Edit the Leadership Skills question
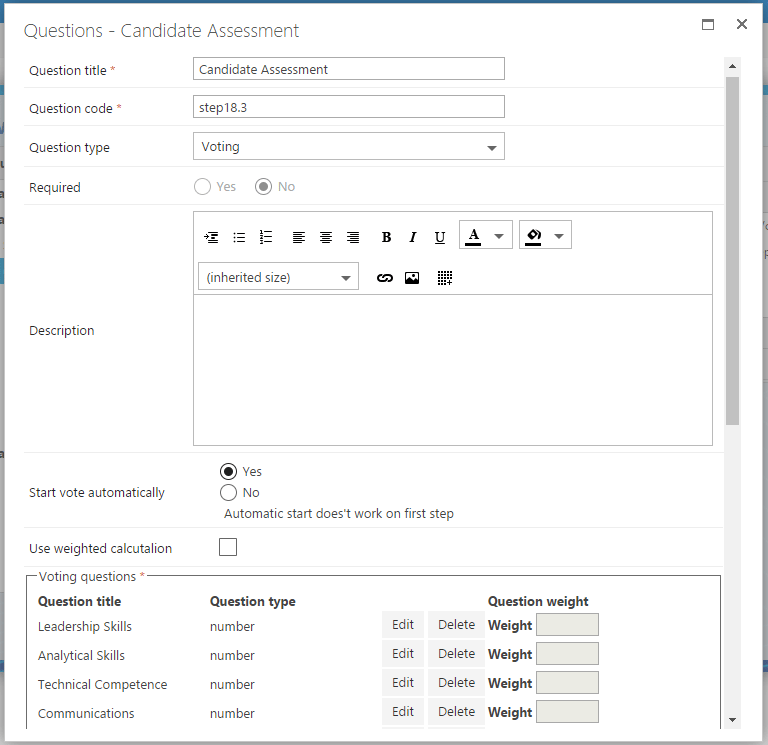This screenshot has width=768, height=745. click(x=403, y=625)
